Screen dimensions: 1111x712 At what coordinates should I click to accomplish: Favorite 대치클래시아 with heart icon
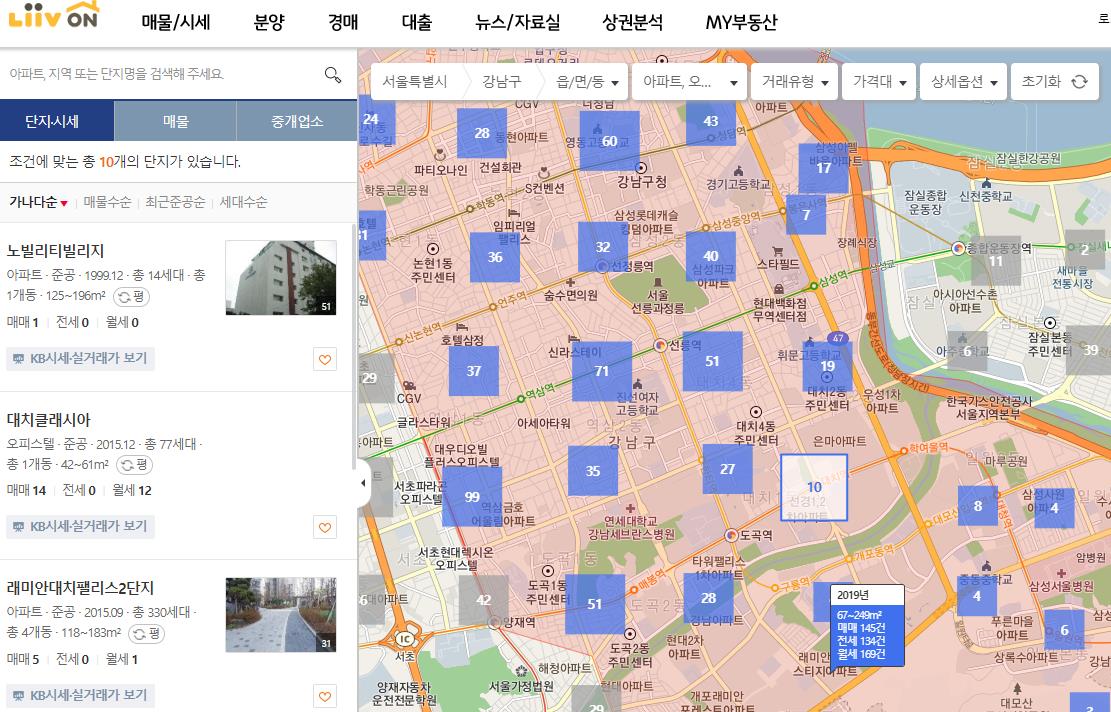(x=325, y=527)
